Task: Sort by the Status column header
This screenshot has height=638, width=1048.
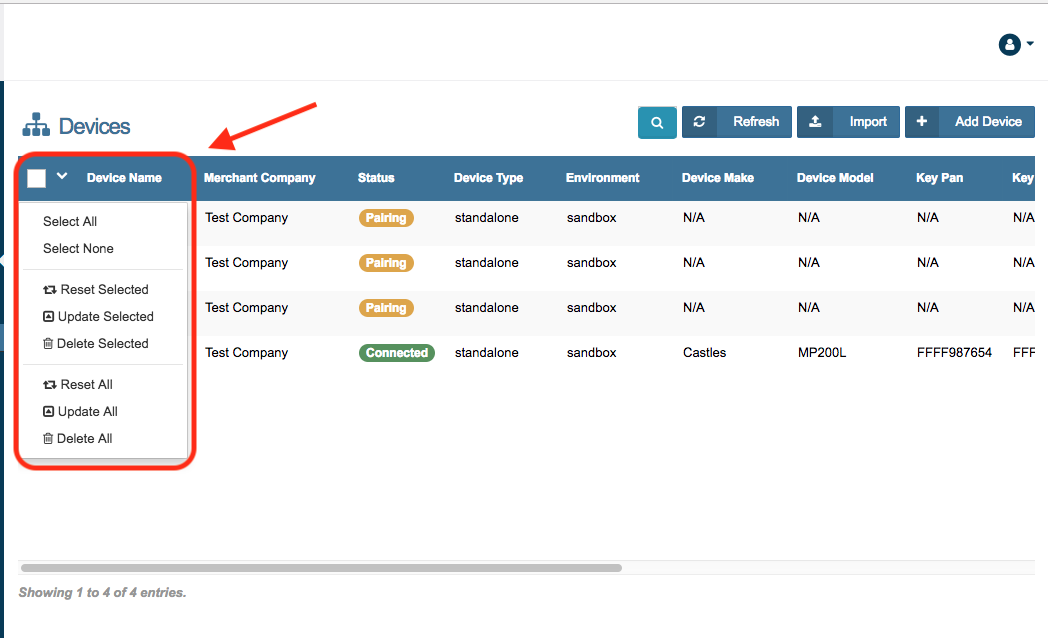Action: pos(376,178)
